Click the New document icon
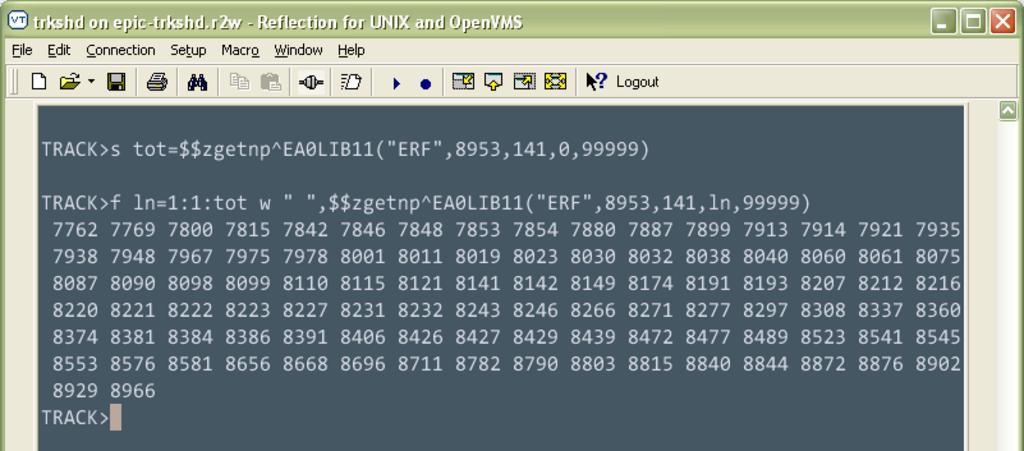The image size is (1024, 451). [39, 82]
